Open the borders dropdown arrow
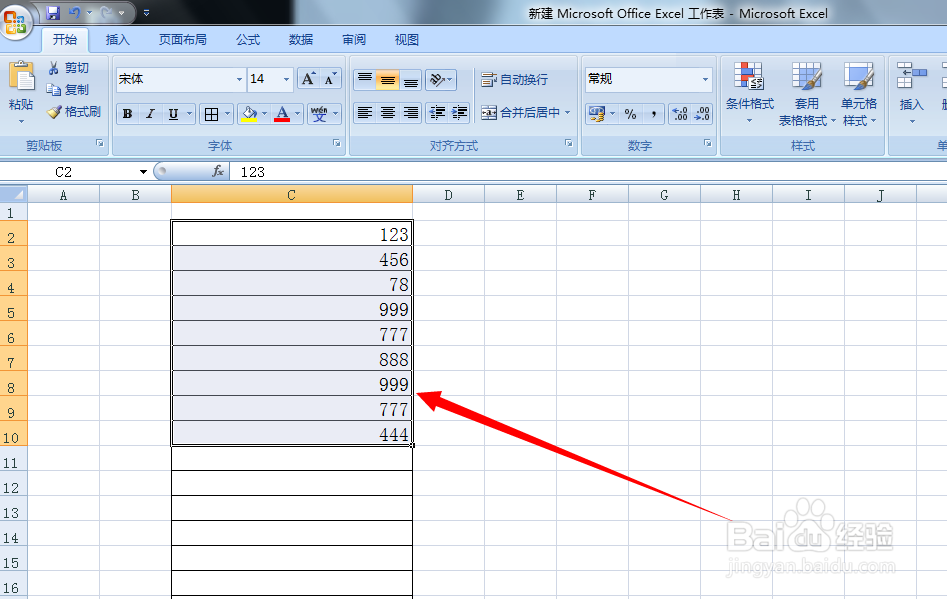 (227, 114)
